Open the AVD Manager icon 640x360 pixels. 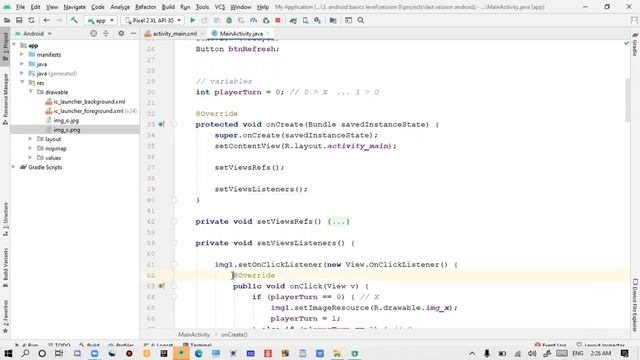coord(305,20)
